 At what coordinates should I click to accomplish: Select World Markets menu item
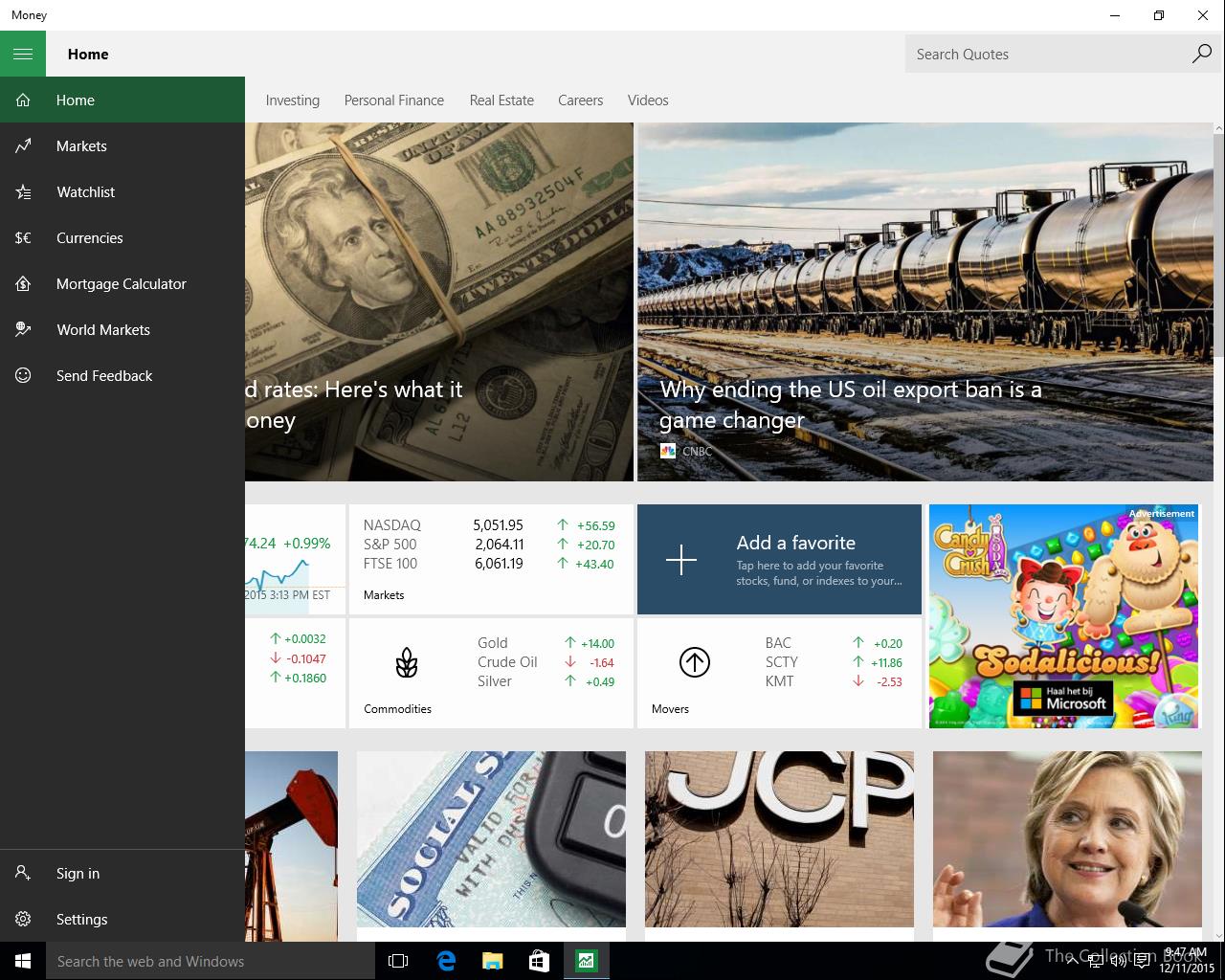coord(122,329)
